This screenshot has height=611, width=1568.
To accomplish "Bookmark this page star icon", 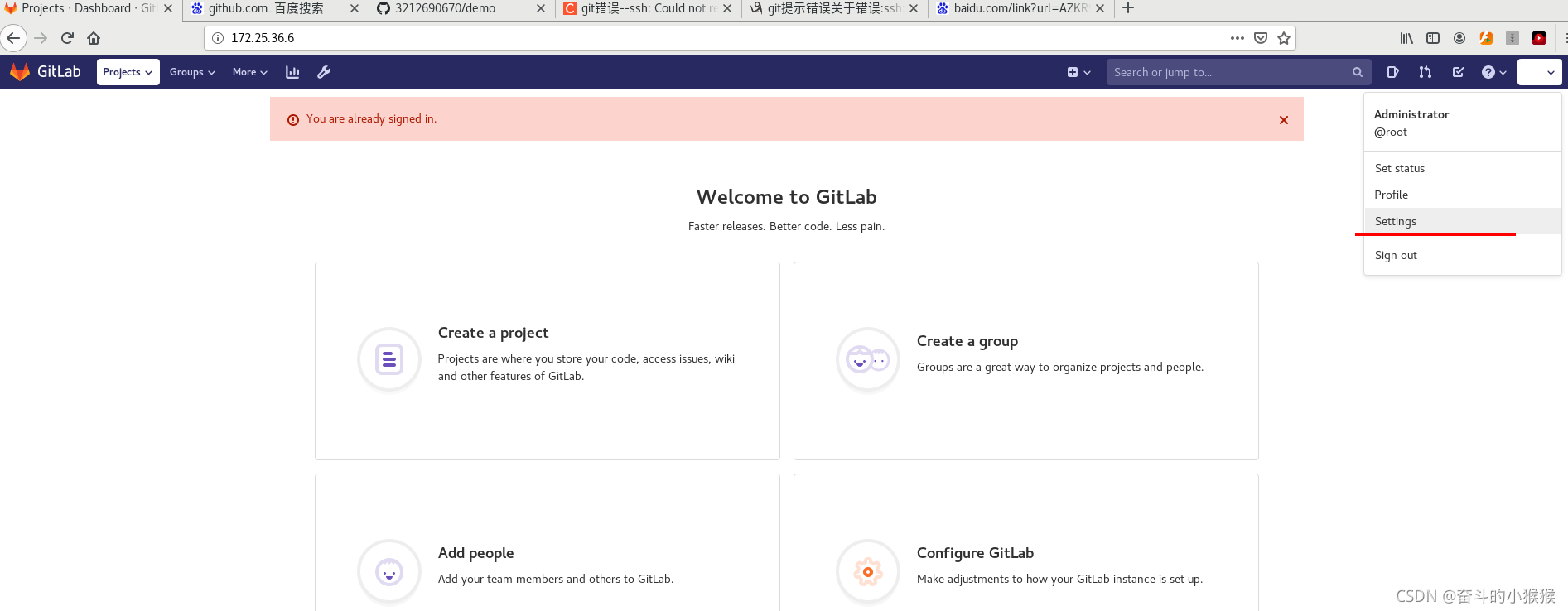I will pos(1284,38).
